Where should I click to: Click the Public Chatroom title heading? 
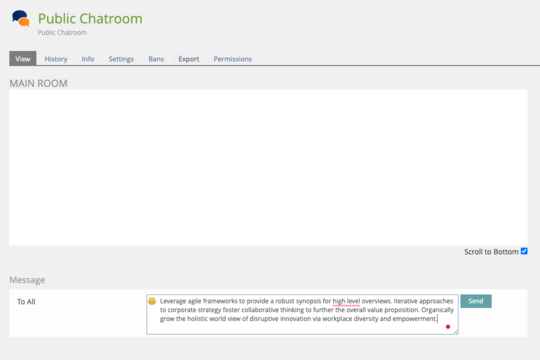coord(90,19)
